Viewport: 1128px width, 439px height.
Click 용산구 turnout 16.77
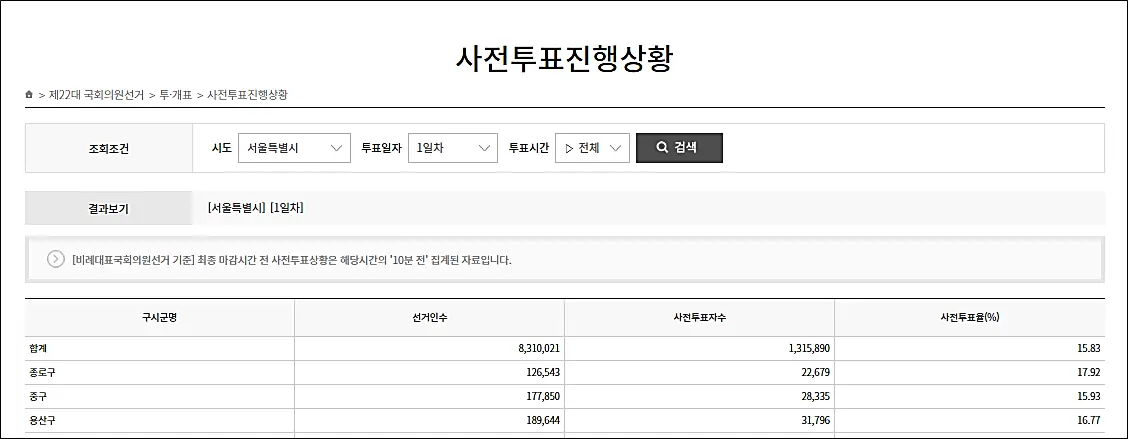pos(1090,421)
